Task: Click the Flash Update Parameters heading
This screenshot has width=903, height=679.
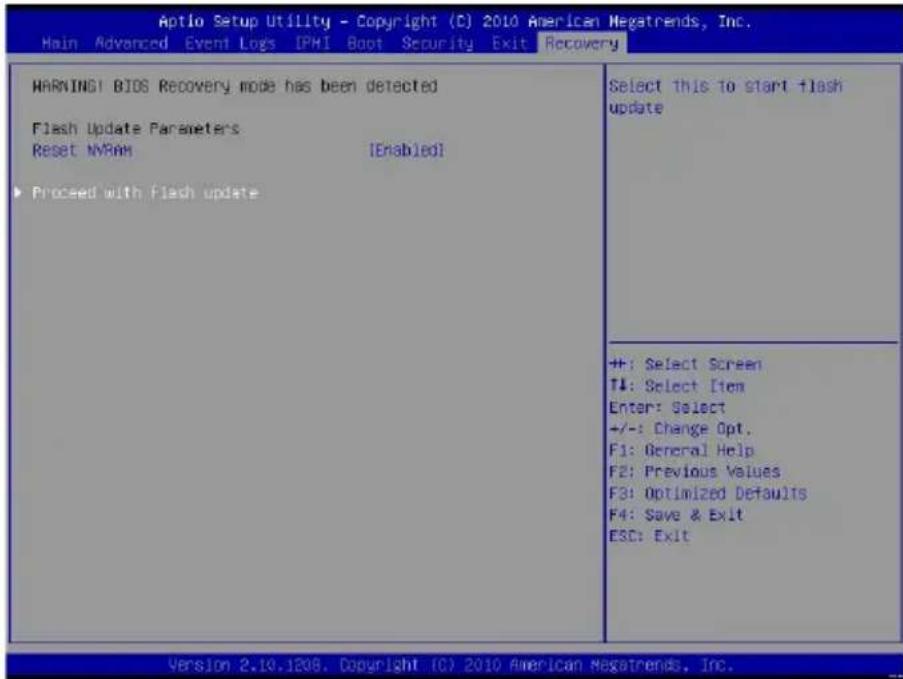Action: pos(135,128)
